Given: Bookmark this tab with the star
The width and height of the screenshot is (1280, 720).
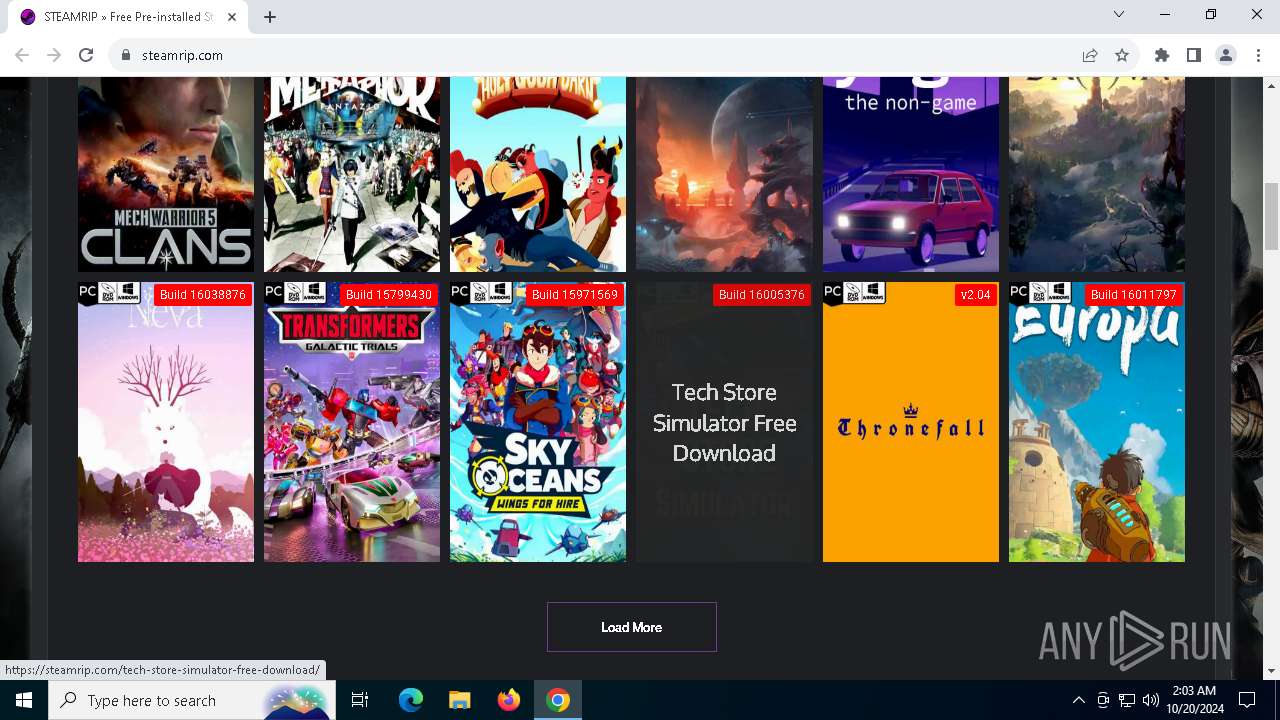Looking at the screenshot, I should point(1122,55).
